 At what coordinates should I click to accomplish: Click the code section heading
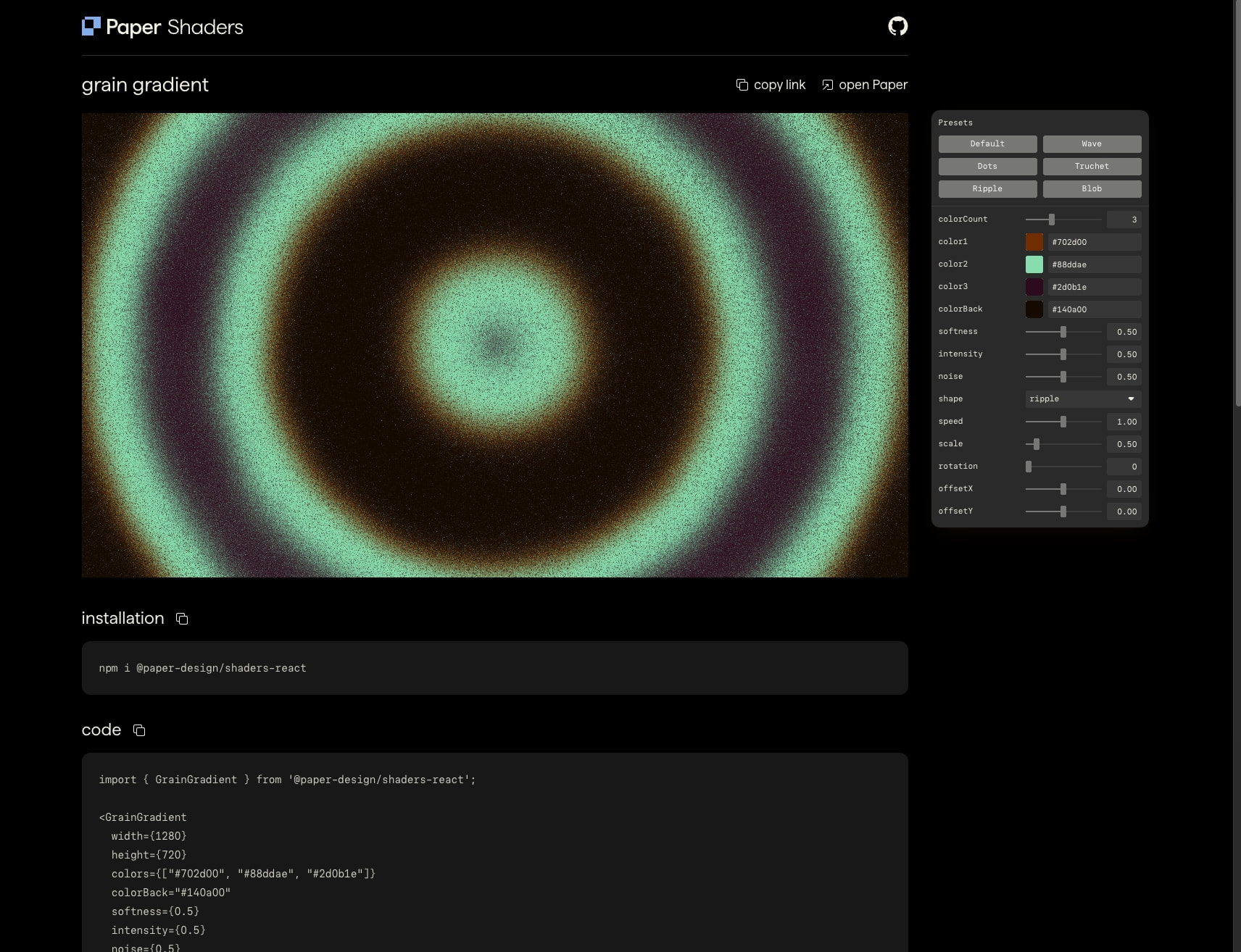click(101, 730)
